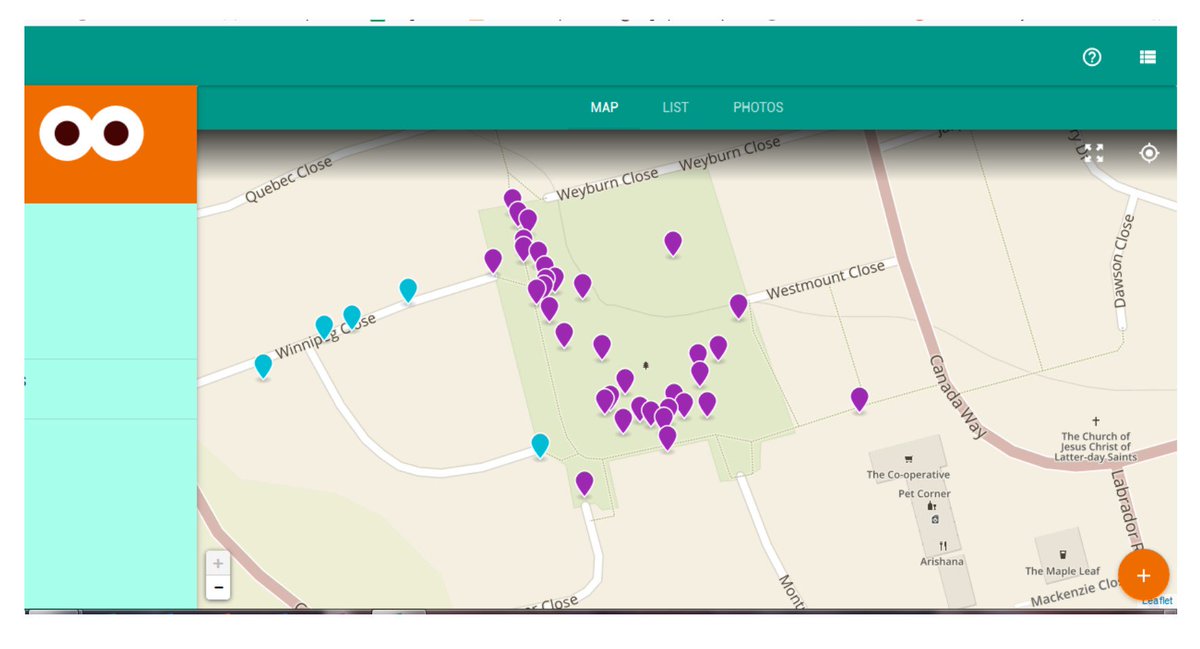1200x649 pixels.
Task: Select blue marker at path junction south
Action: click(540, 445)
